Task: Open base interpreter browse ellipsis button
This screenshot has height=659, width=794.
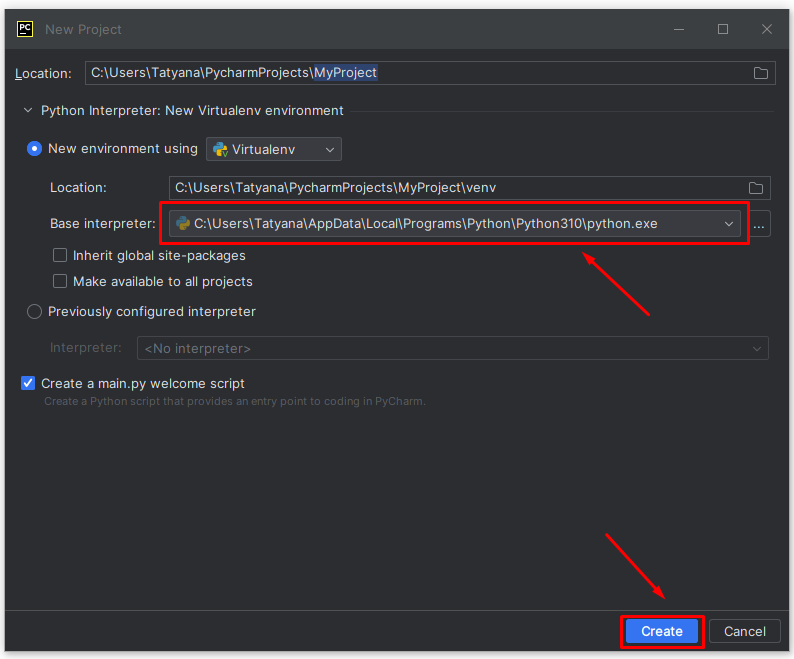Action: (759, 224)
